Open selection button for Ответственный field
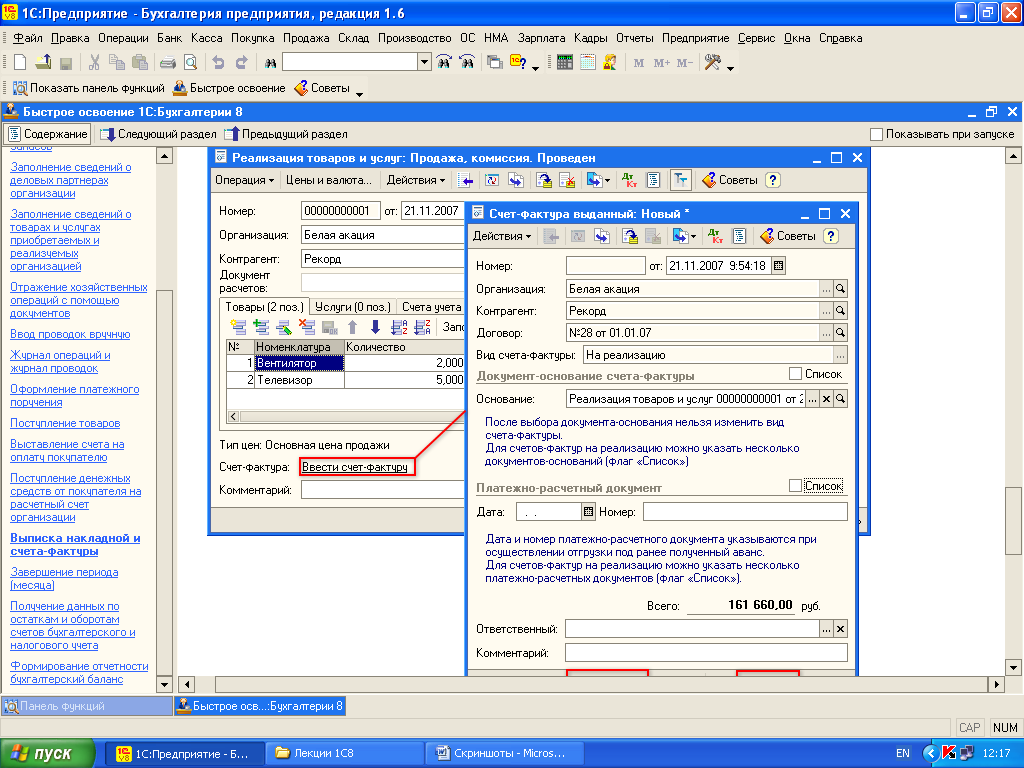This screenshot has width=1024, height=768. pos(826,629)
